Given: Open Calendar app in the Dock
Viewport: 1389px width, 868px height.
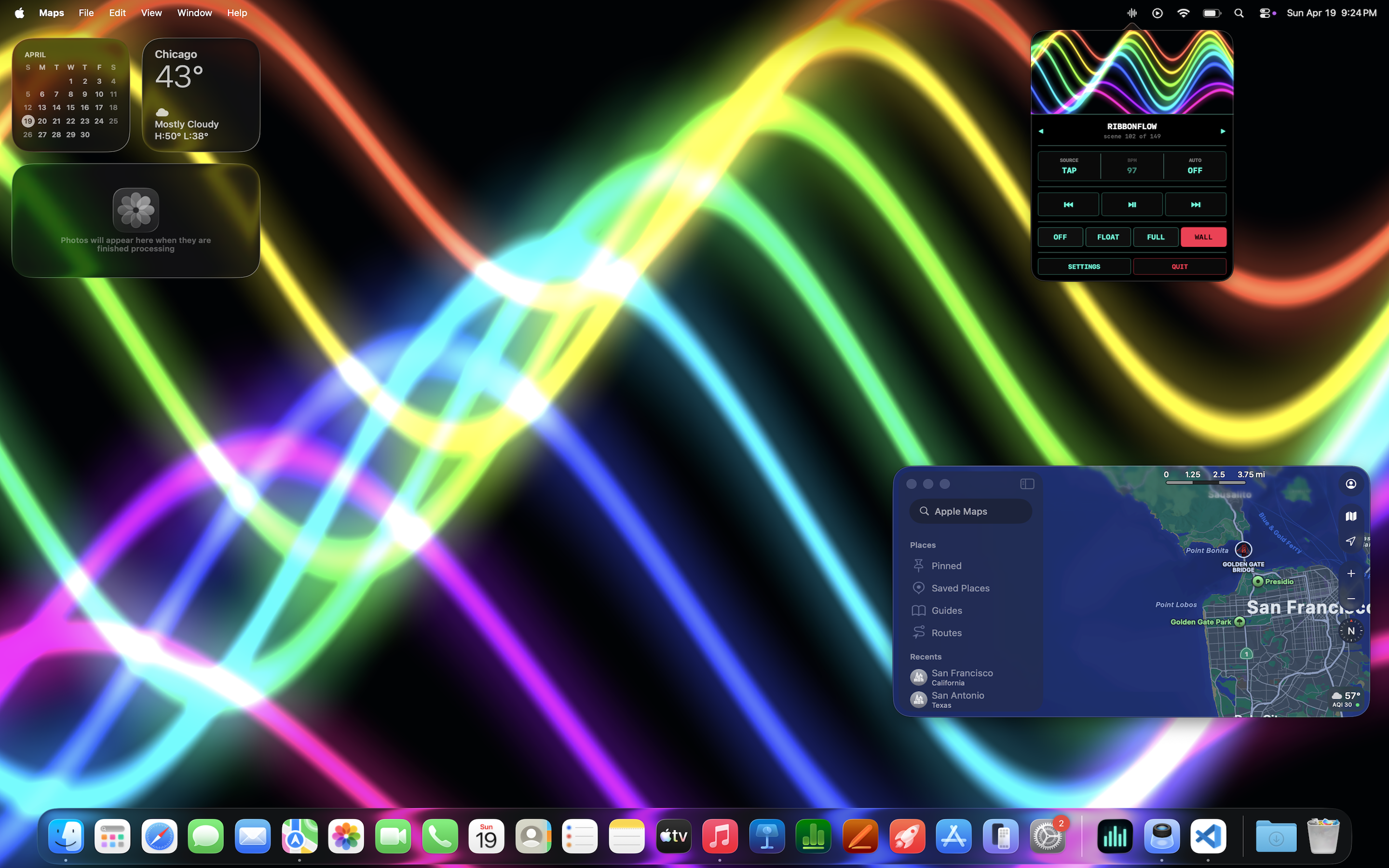Looking at the screenshot, I should (x=486, y=837).
